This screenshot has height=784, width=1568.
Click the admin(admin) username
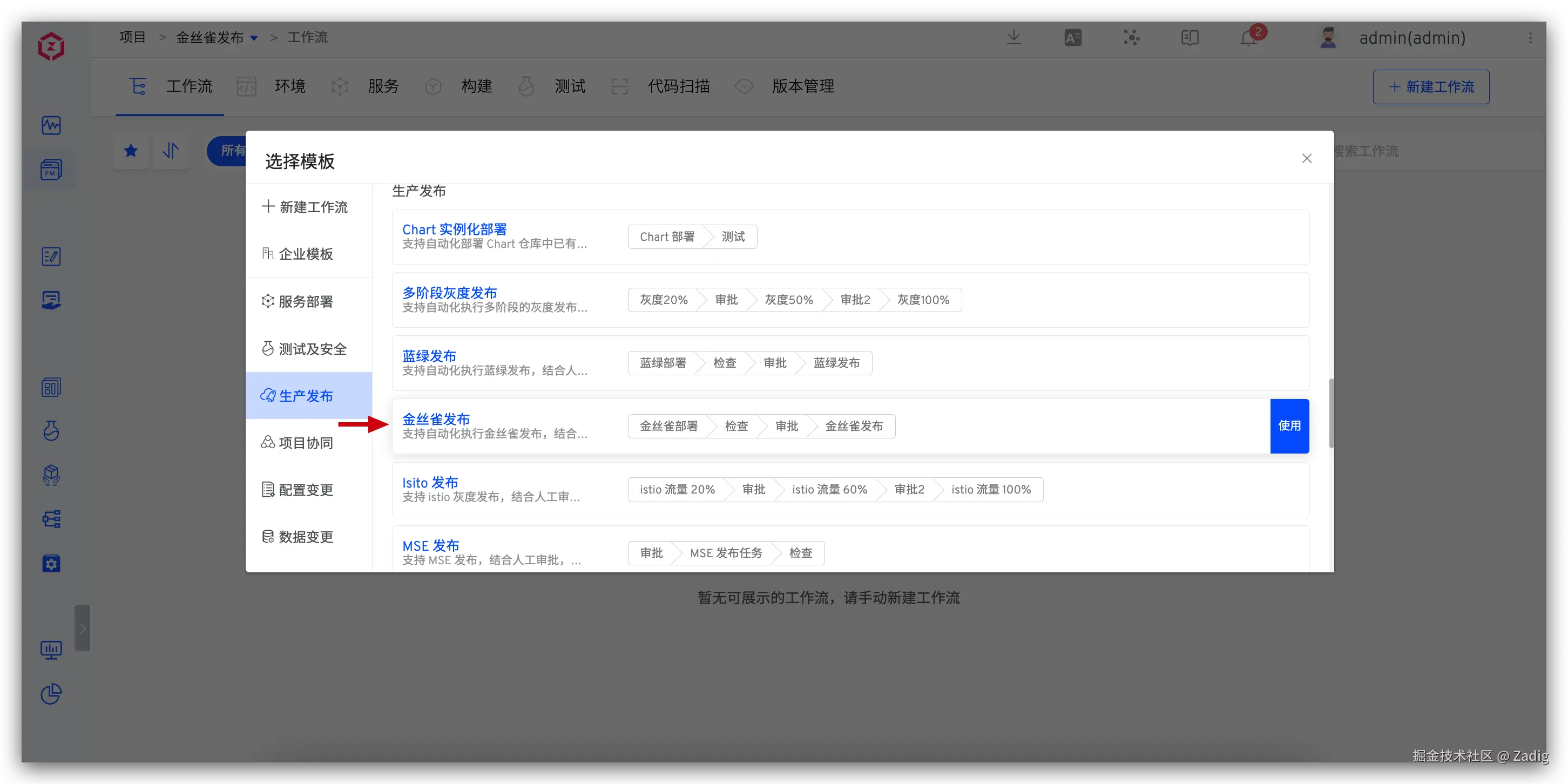click(x=1412, y=38)
